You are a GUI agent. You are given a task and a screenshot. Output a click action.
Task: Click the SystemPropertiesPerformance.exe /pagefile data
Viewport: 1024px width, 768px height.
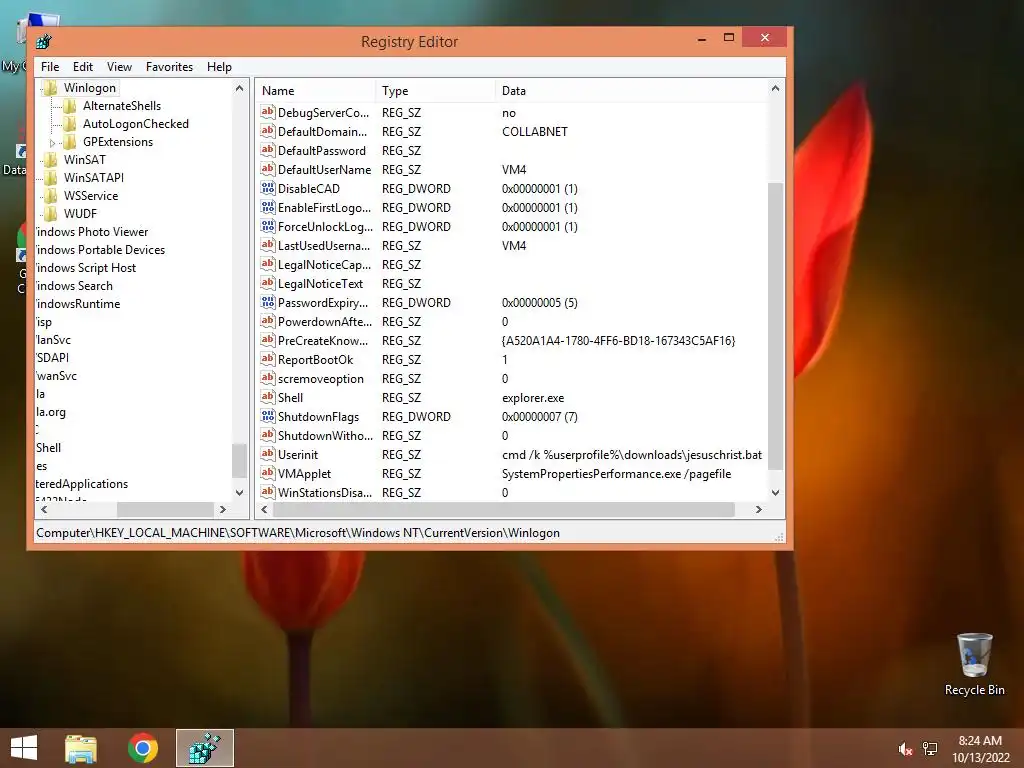click(x=616, y=473)
